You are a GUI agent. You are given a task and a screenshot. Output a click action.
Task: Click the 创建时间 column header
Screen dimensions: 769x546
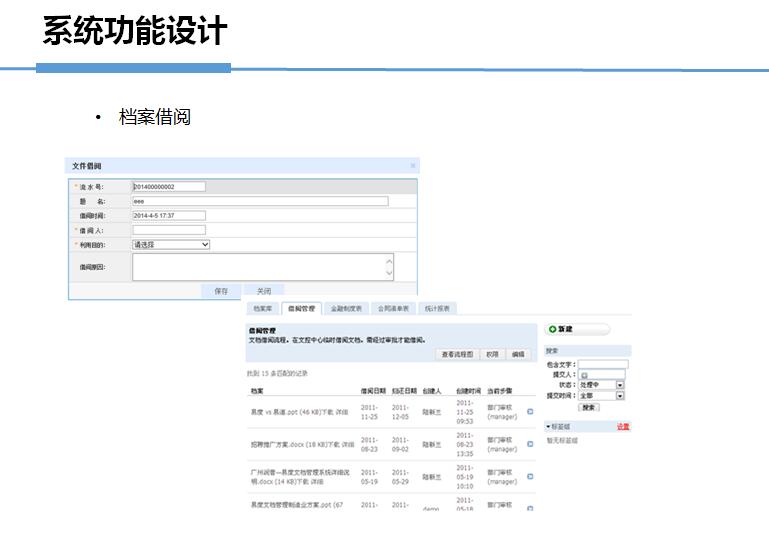point(468,391)
